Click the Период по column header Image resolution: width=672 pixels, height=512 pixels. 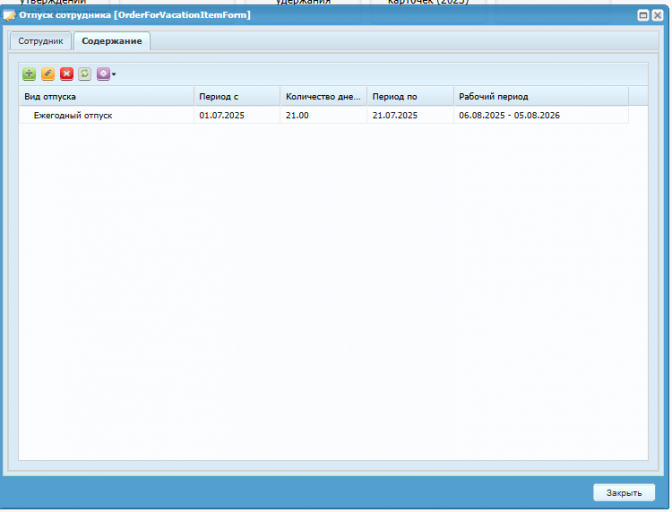pyautogui.click(x=410, y=96)
